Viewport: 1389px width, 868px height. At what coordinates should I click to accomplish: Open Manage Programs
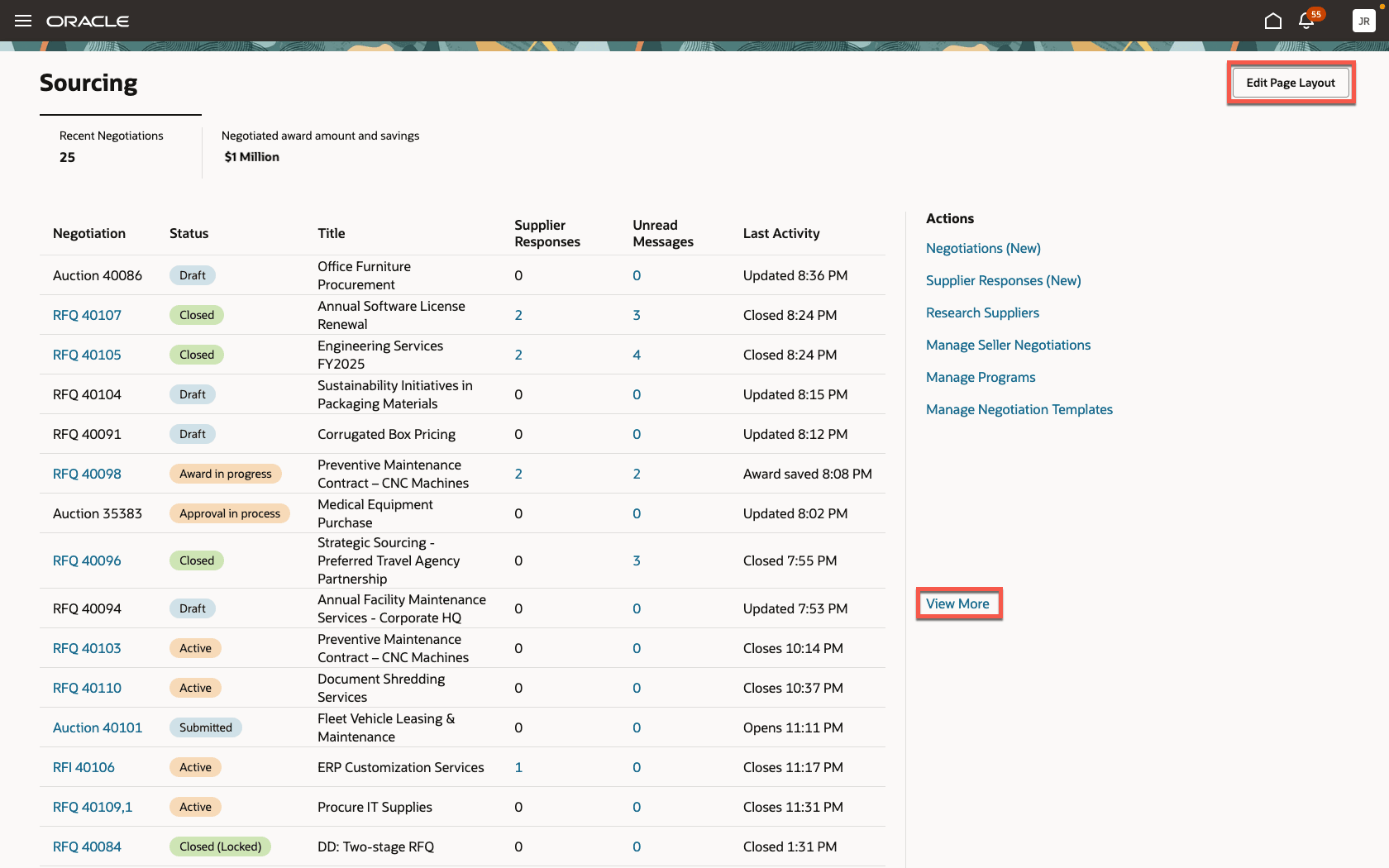point(981,377)
